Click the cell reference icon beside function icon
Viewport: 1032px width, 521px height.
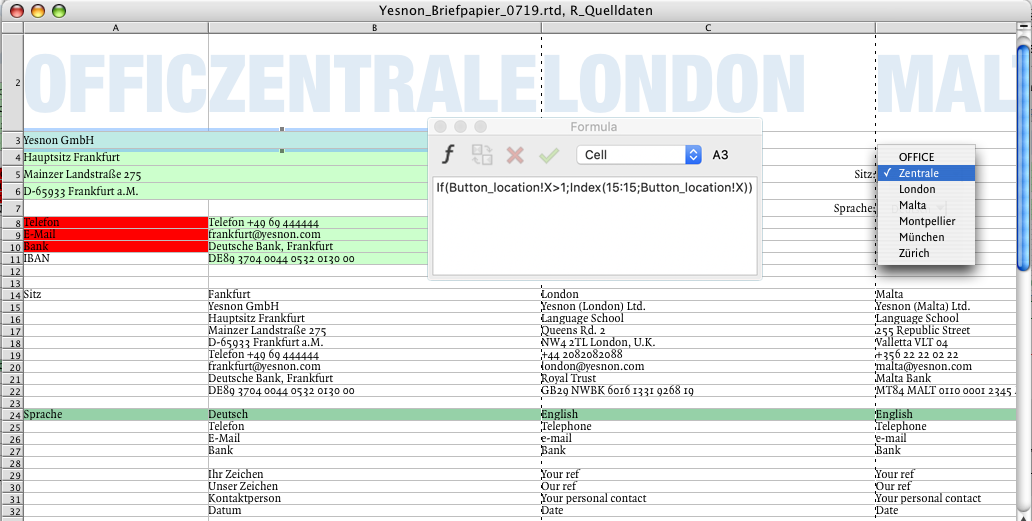(x=482, y=155)
